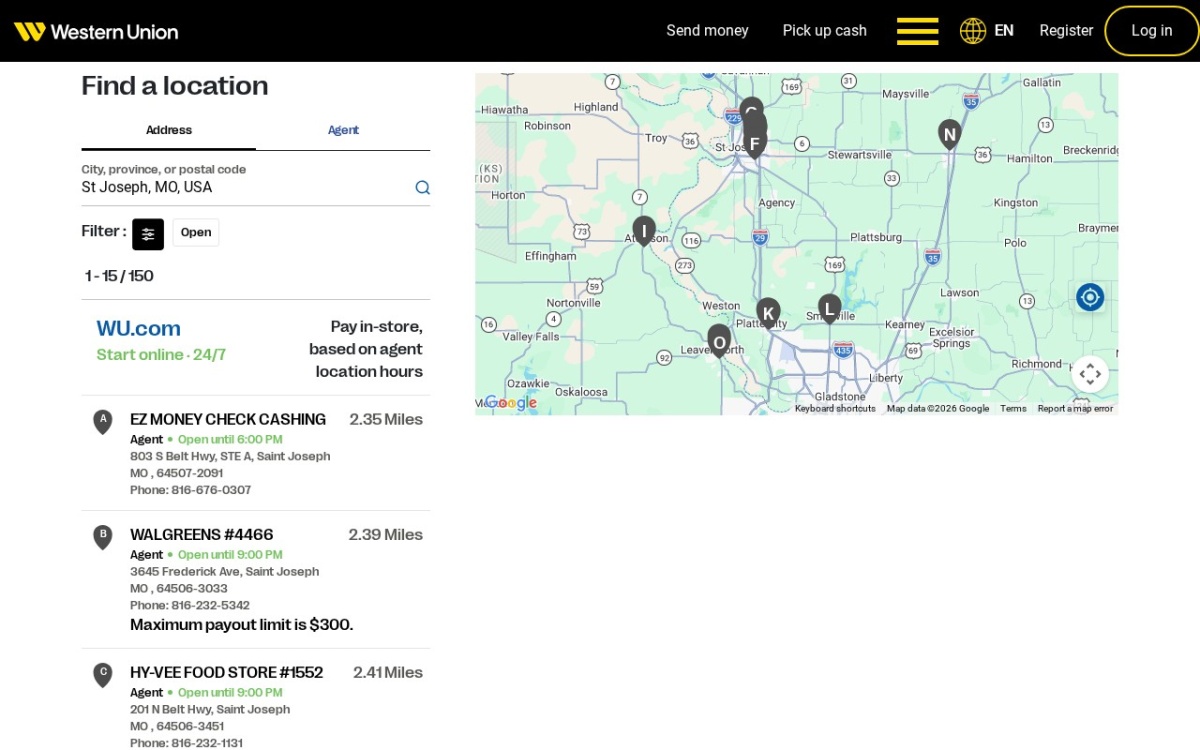Click the Register link
Screen dimensions: 1200x750
1066,31
